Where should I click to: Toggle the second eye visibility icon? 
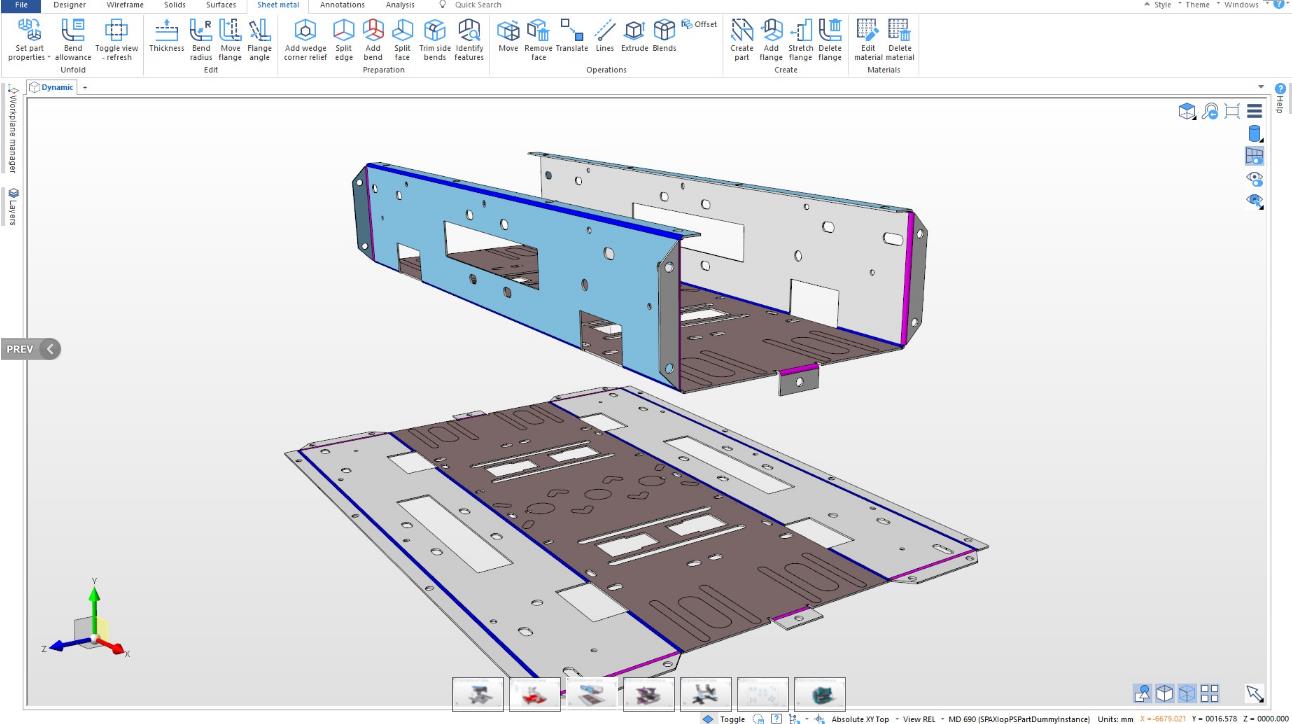pyautogui.click(x=1254, y=201)
